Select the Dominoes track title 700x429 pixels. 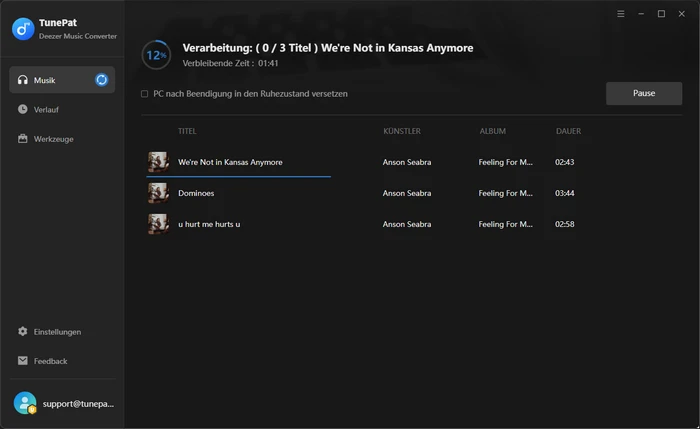tap(196, 193)
